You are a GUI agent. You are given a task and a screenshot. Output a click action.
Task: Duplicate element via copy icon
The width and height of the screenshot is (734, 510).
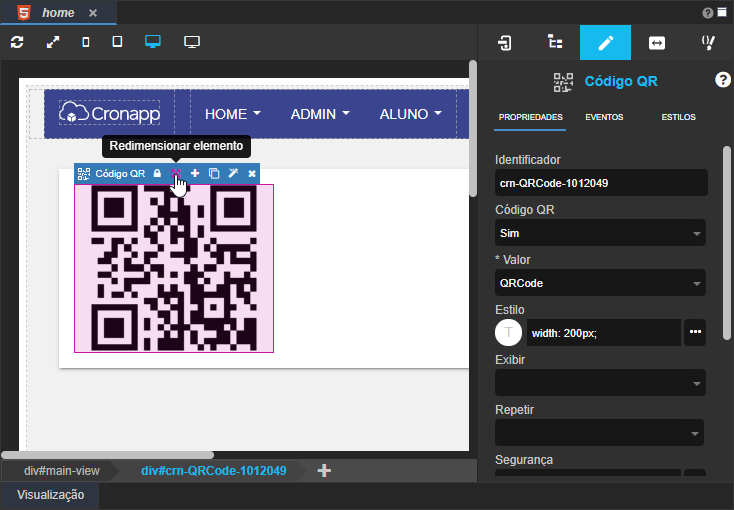tap(214, 174)
